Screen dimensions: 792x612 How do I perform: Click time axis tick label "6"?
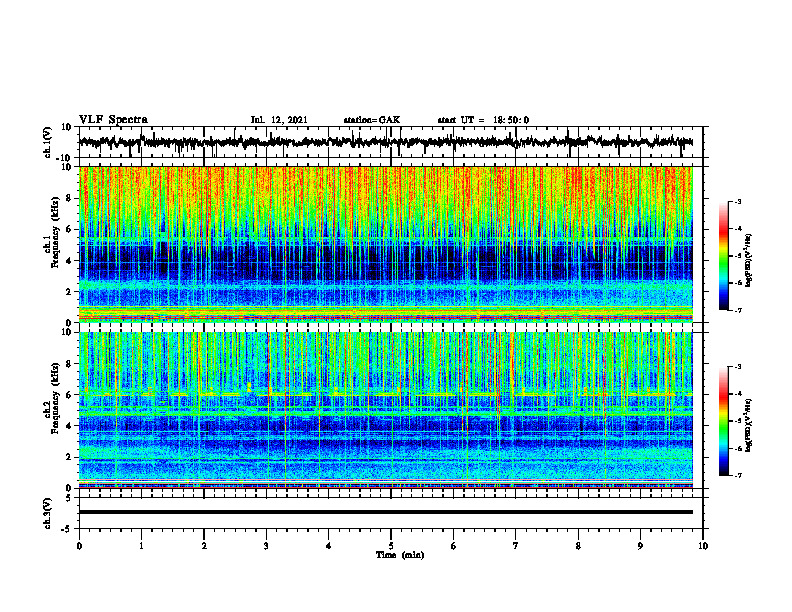(x=454, y=546)
